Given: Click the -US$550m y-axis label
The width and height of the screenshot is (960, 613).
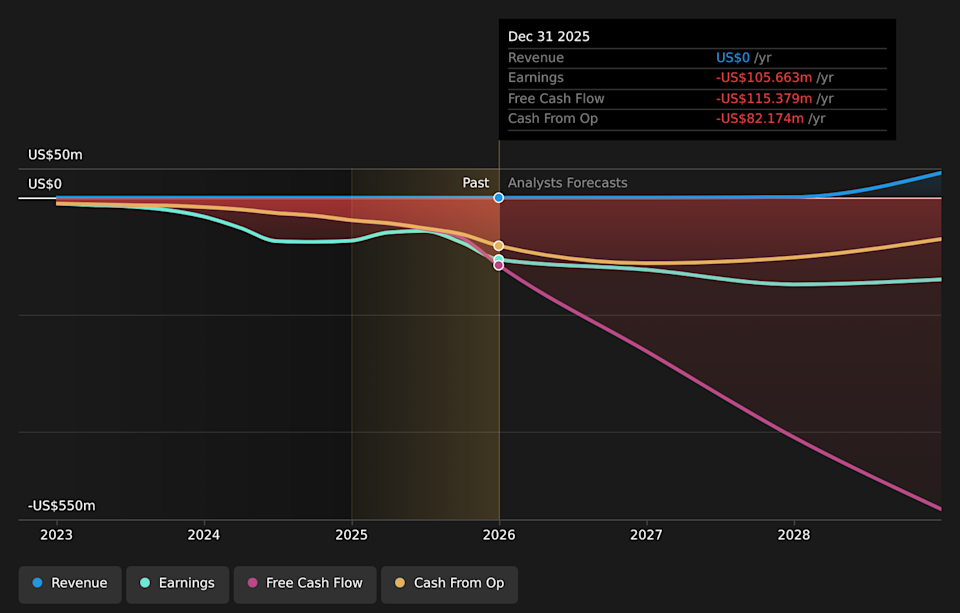Looking at the screenshot, I should click(61, 506).
